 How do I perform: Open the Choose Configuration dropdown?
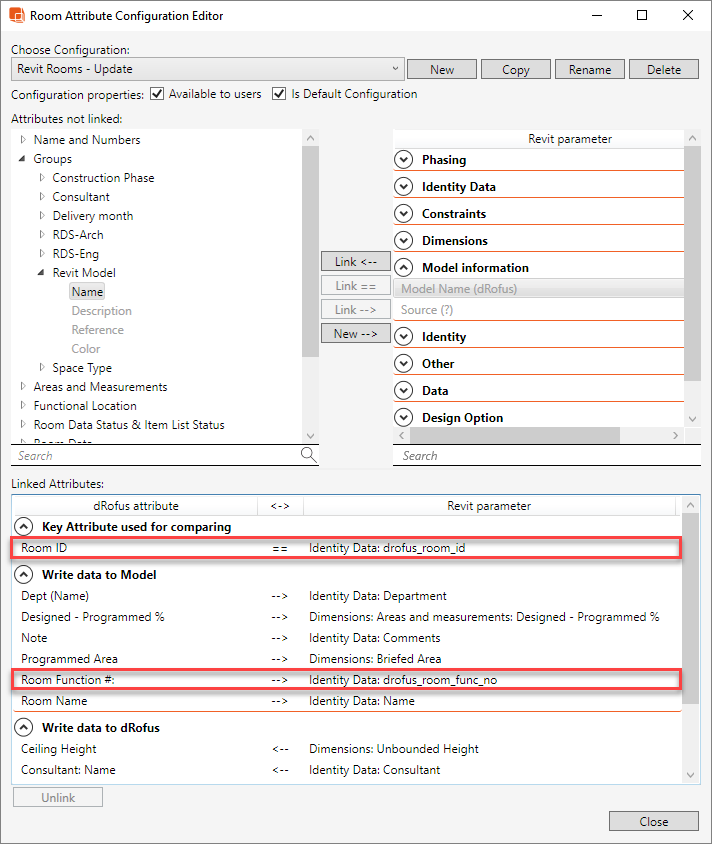[397, 69]
